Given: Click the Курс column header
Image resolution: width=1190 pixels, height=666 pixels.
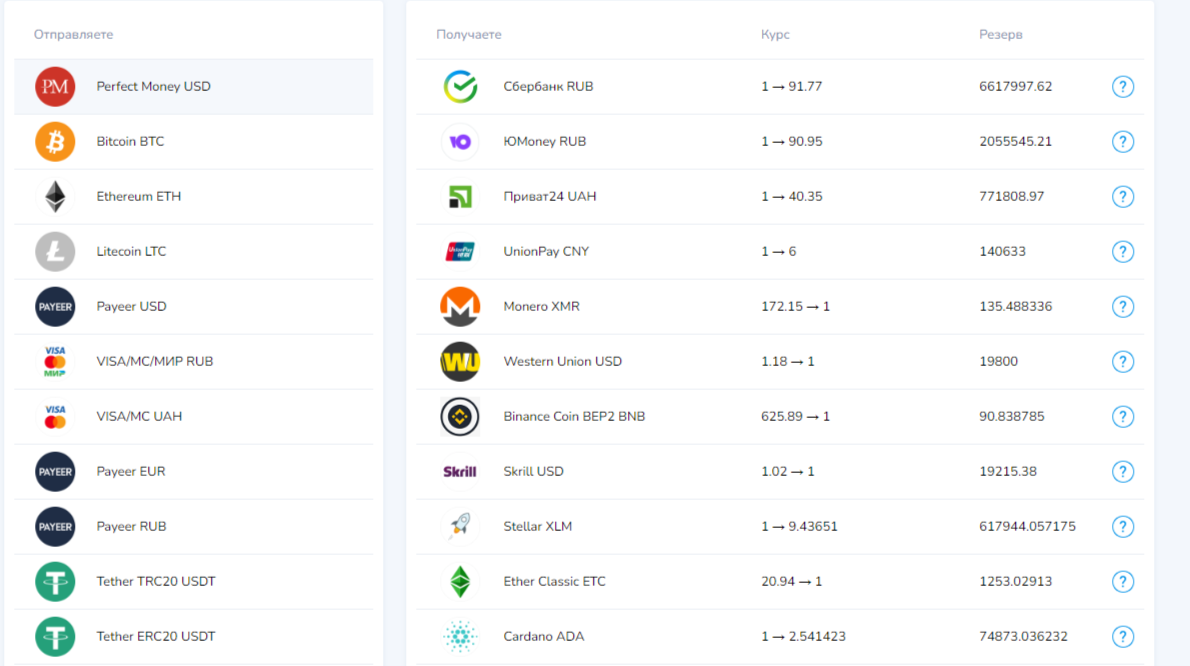Looking at the screenshot, I should [x=775, y=35].
